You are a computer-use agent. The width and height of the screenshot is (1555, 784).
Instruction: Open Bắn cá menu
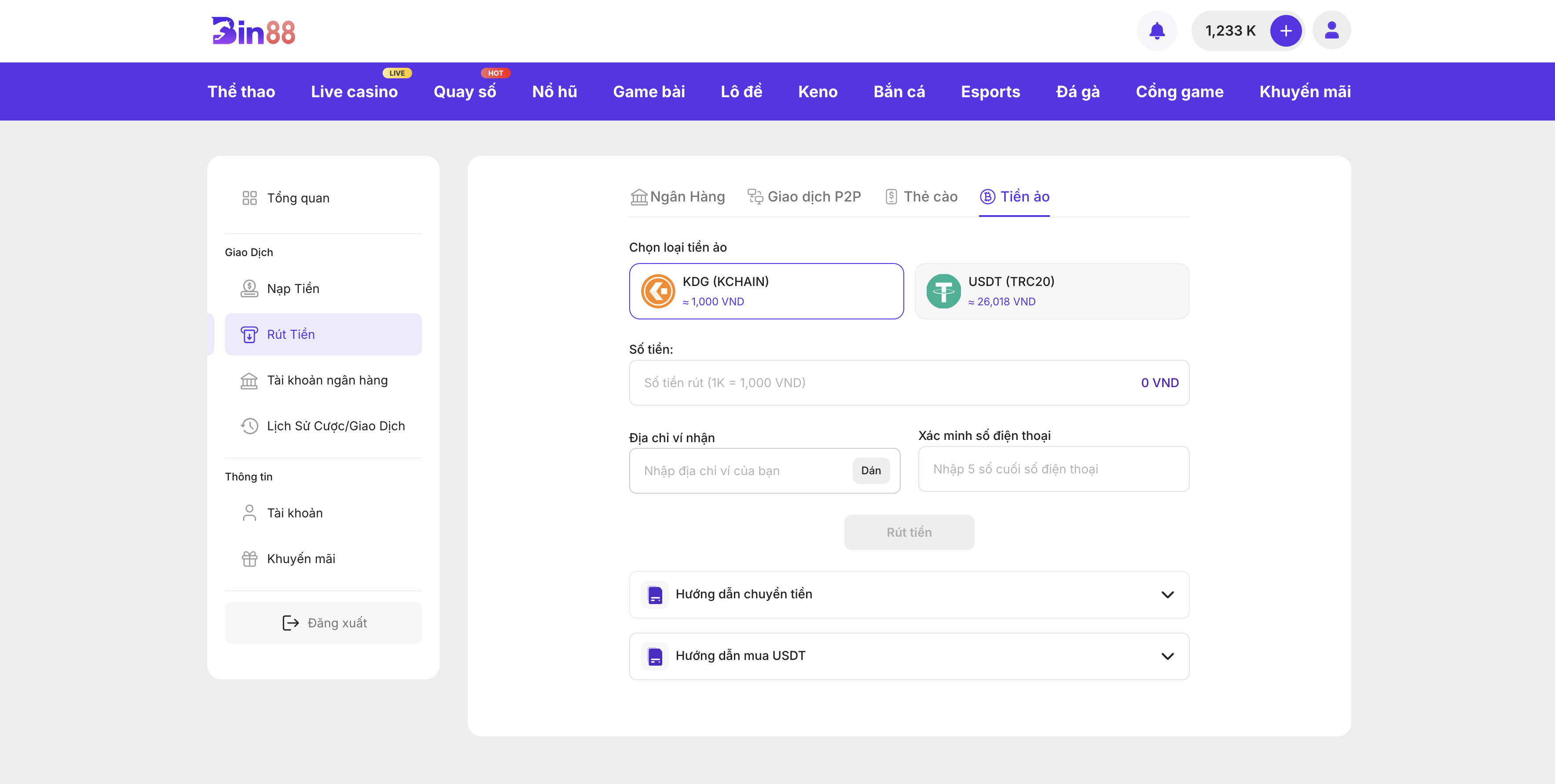[899, 92]
